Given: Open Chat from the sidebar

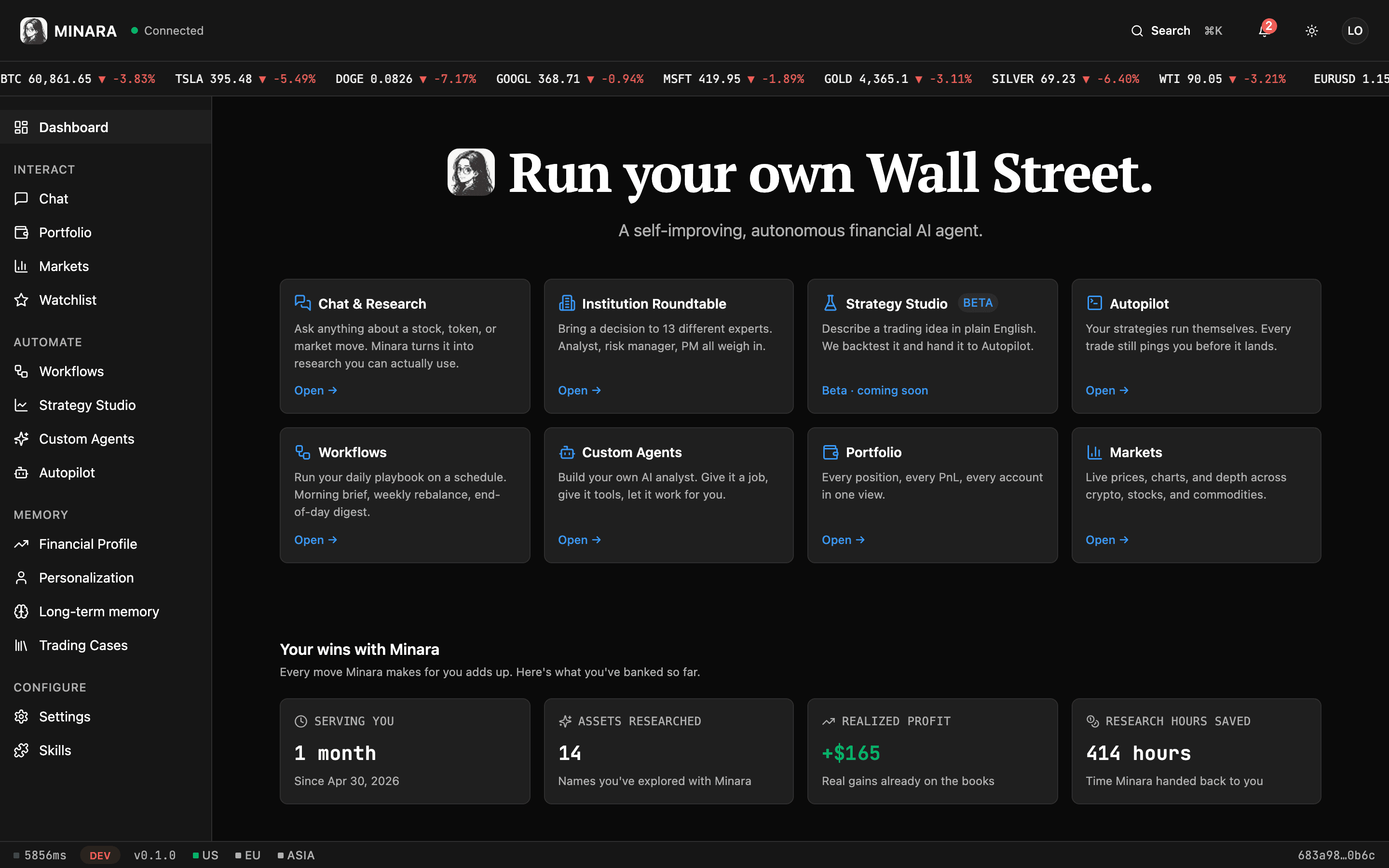Looking at the screenshot, I should pyautogui.click(x=106, y=199).
